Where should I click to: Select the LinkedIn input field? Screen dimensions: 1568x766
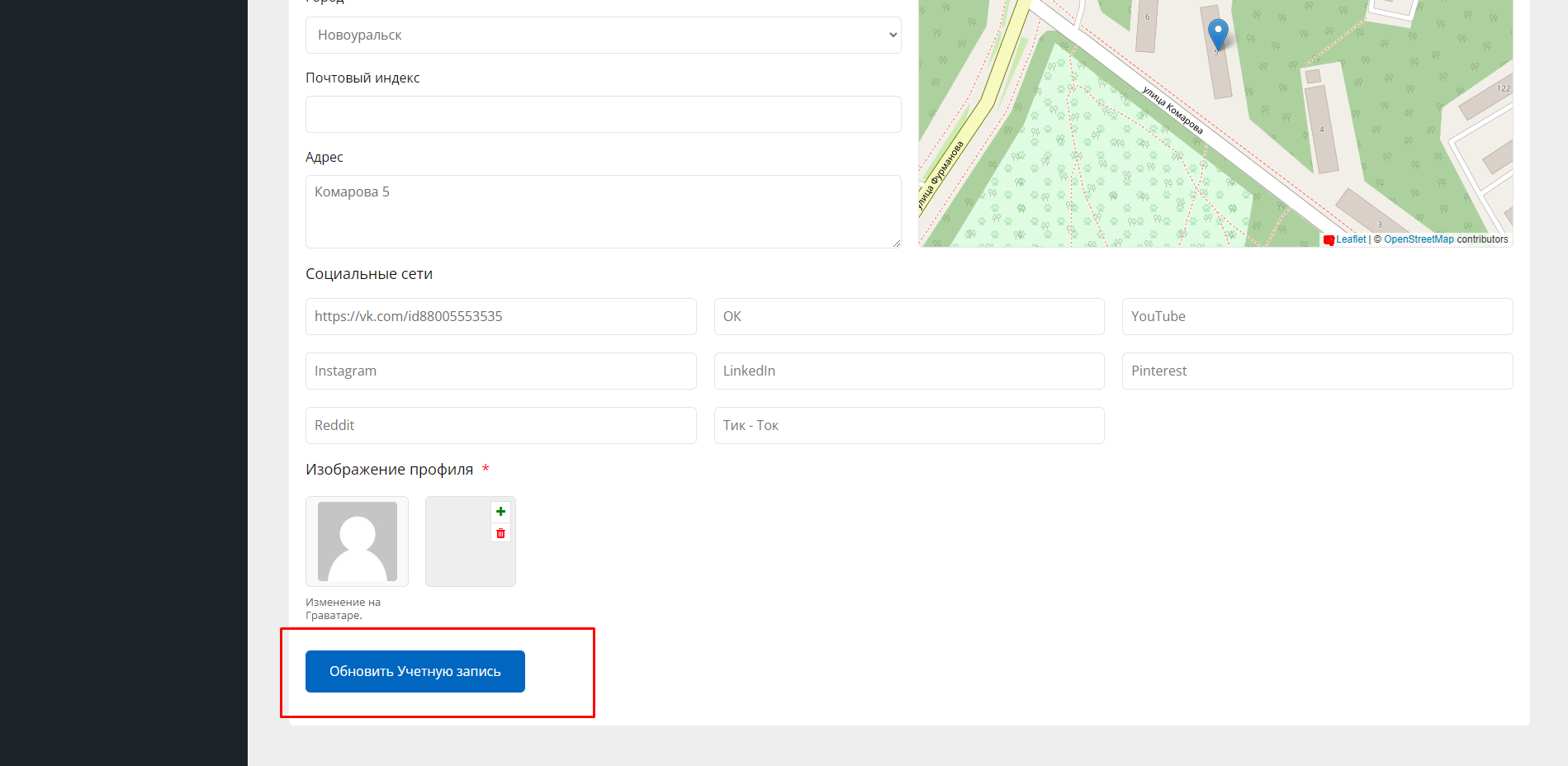[x=908, y=371]
